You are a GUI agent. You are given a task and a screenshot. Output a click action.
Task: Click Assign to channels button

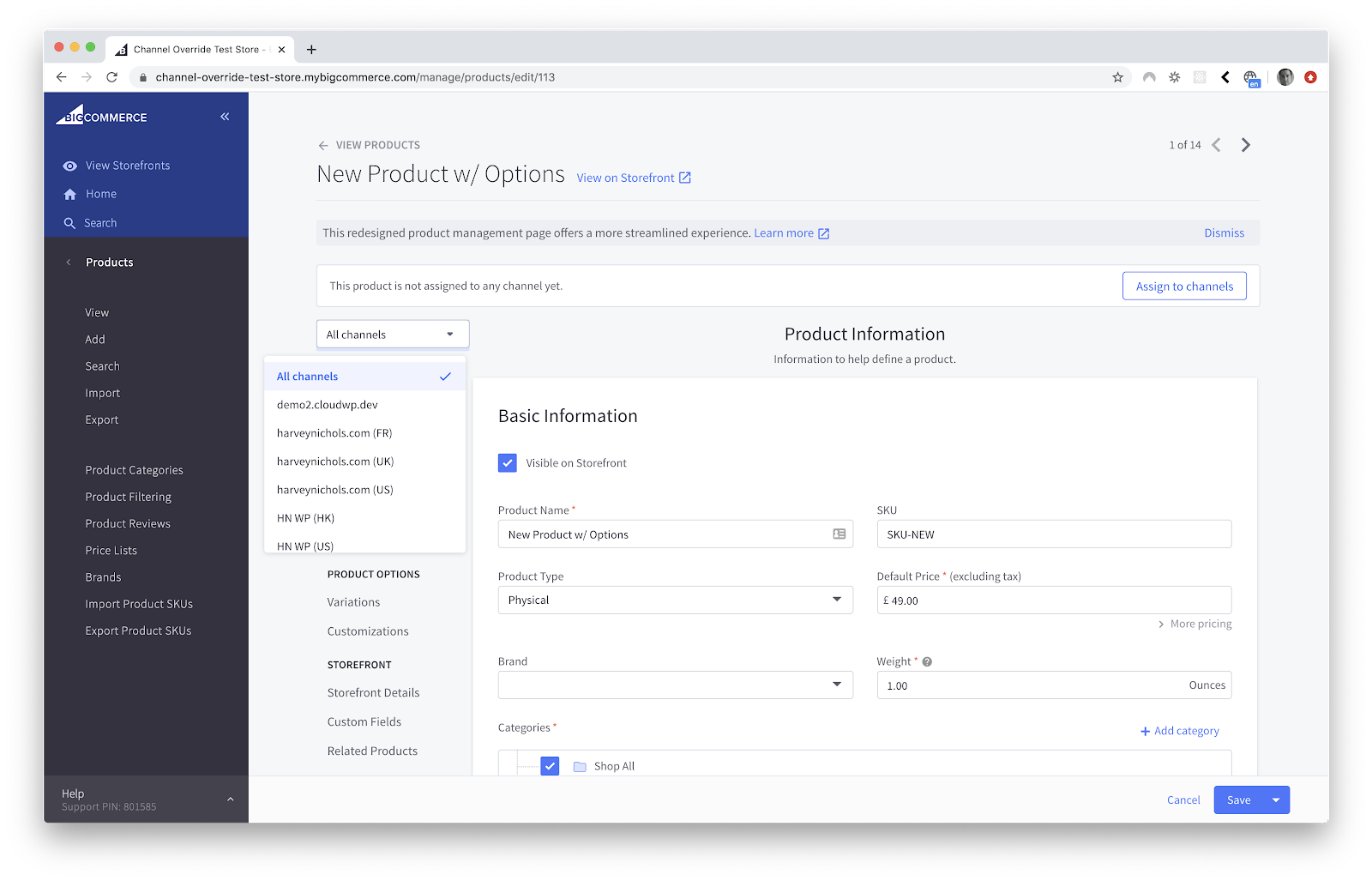pyautogui.click(x=1184, y=287)
